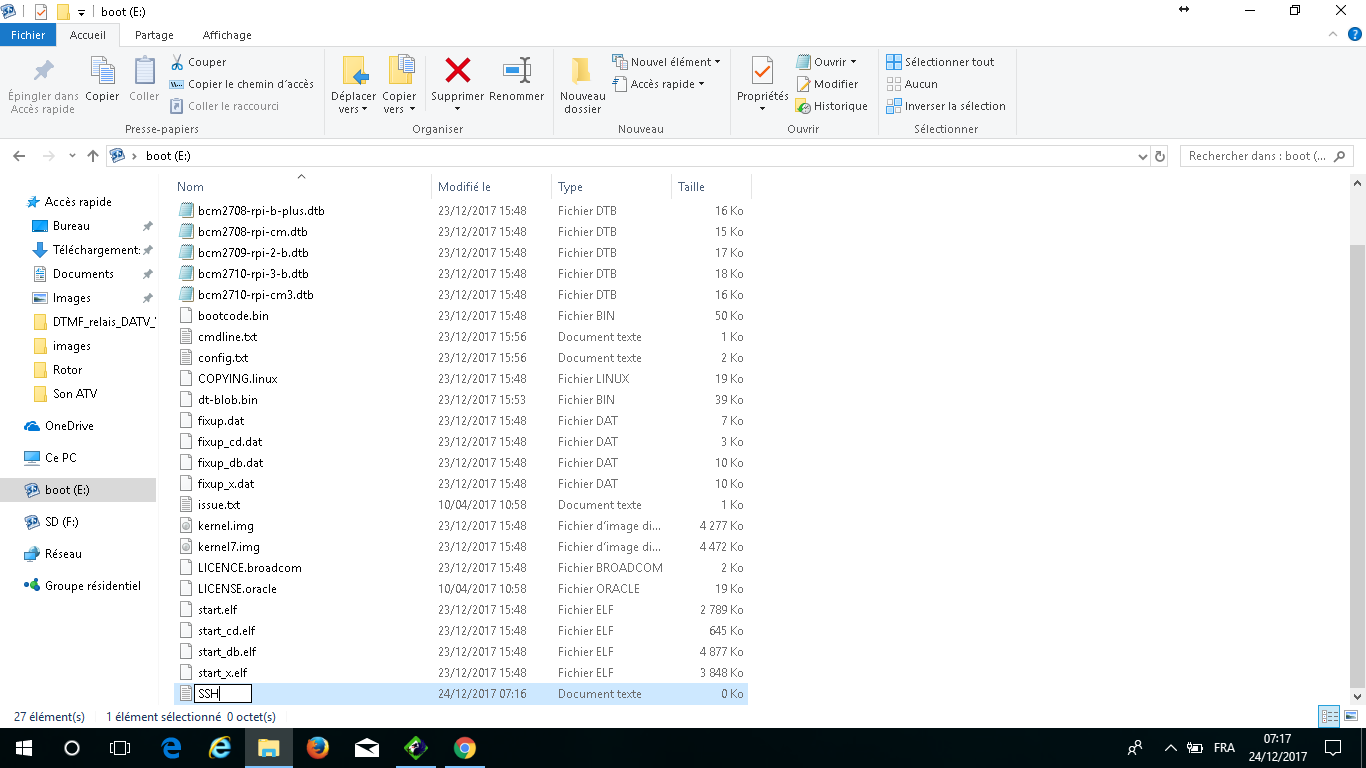1366x768 pixels.
Task: Click the search box Rechercher dans boot
Action: click(1258, 156)
